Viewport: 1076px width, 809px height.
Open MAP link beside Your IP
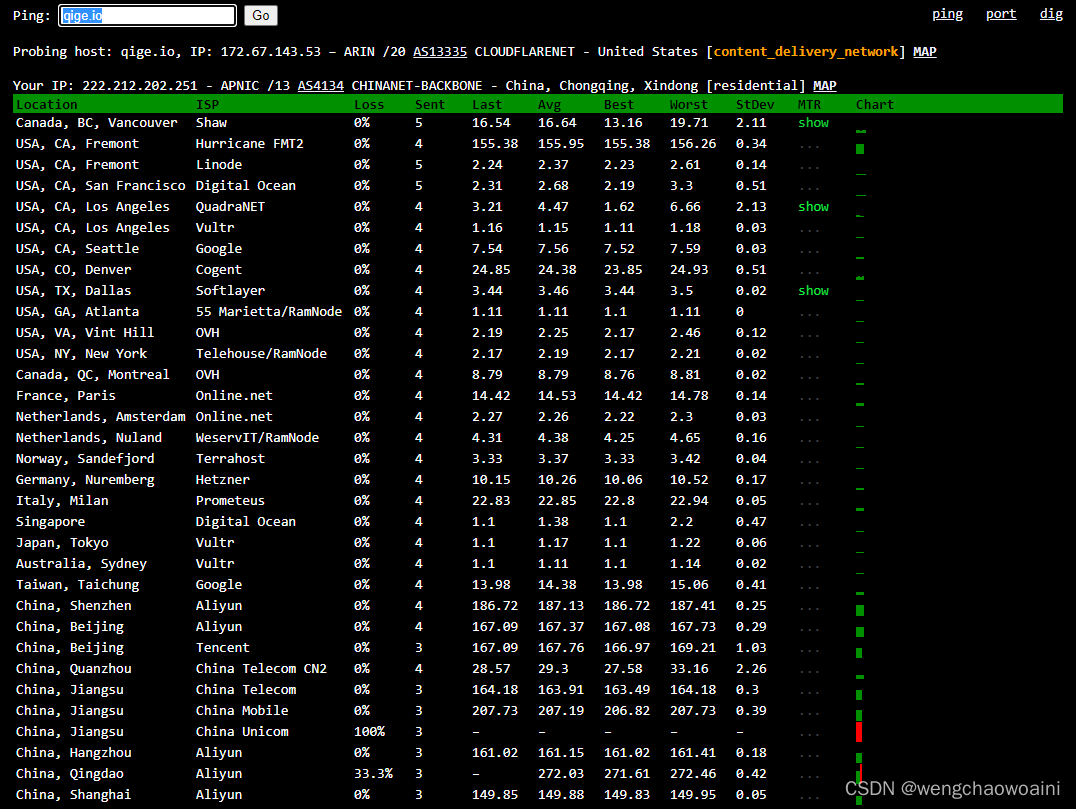[824, 86]
